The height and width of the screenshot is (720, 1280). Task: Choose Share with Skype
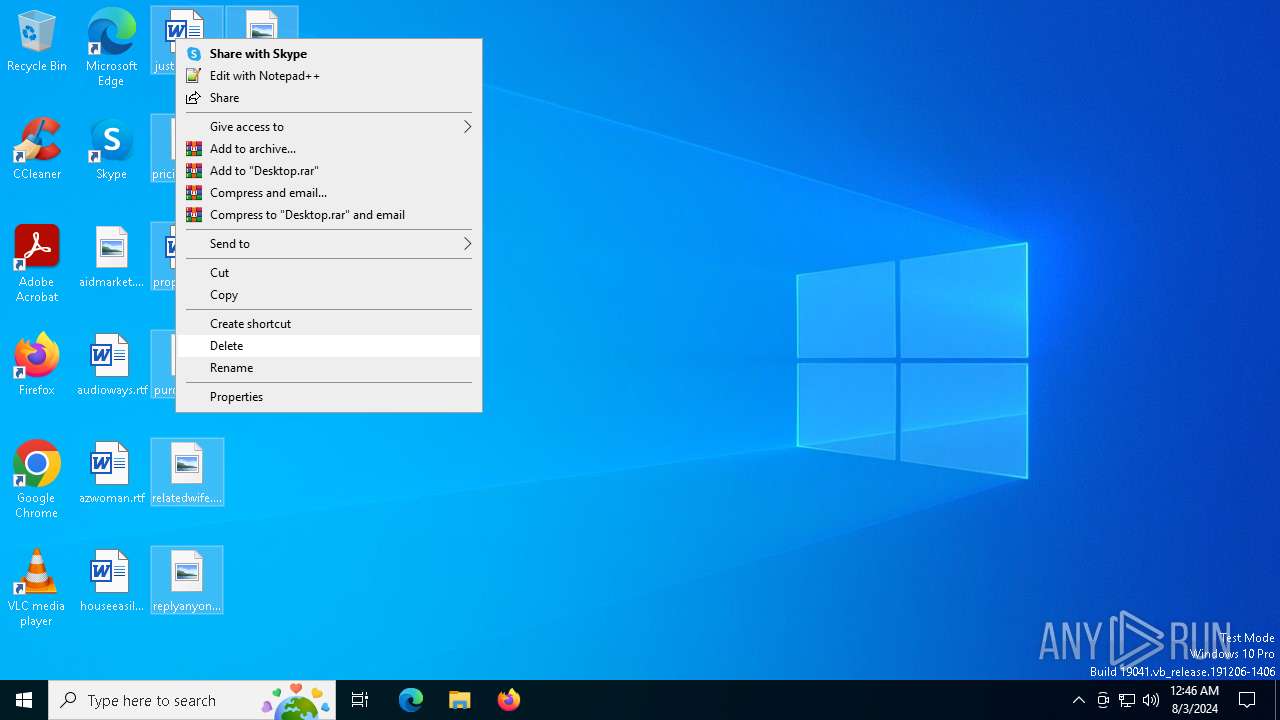point(329,54)
